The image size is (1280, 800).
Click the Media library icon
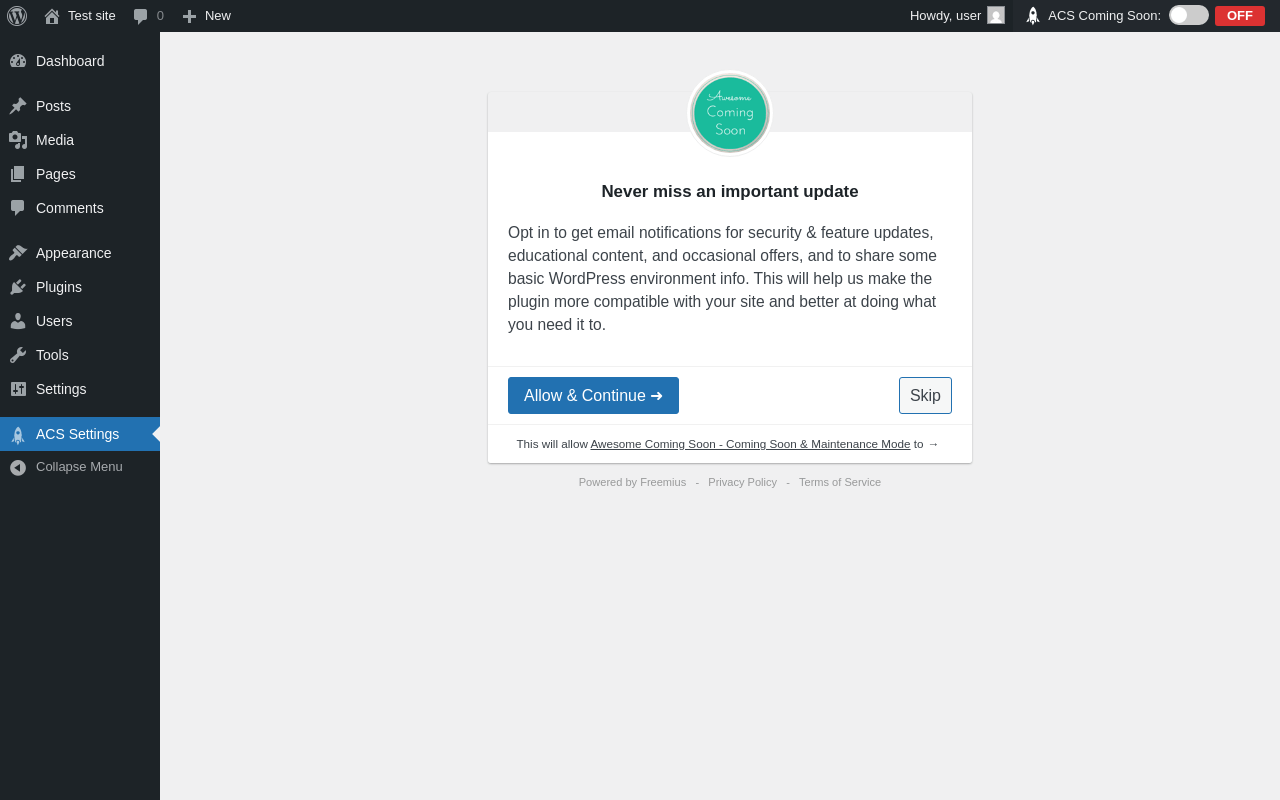pyautogui.click(x=18, y=140)
